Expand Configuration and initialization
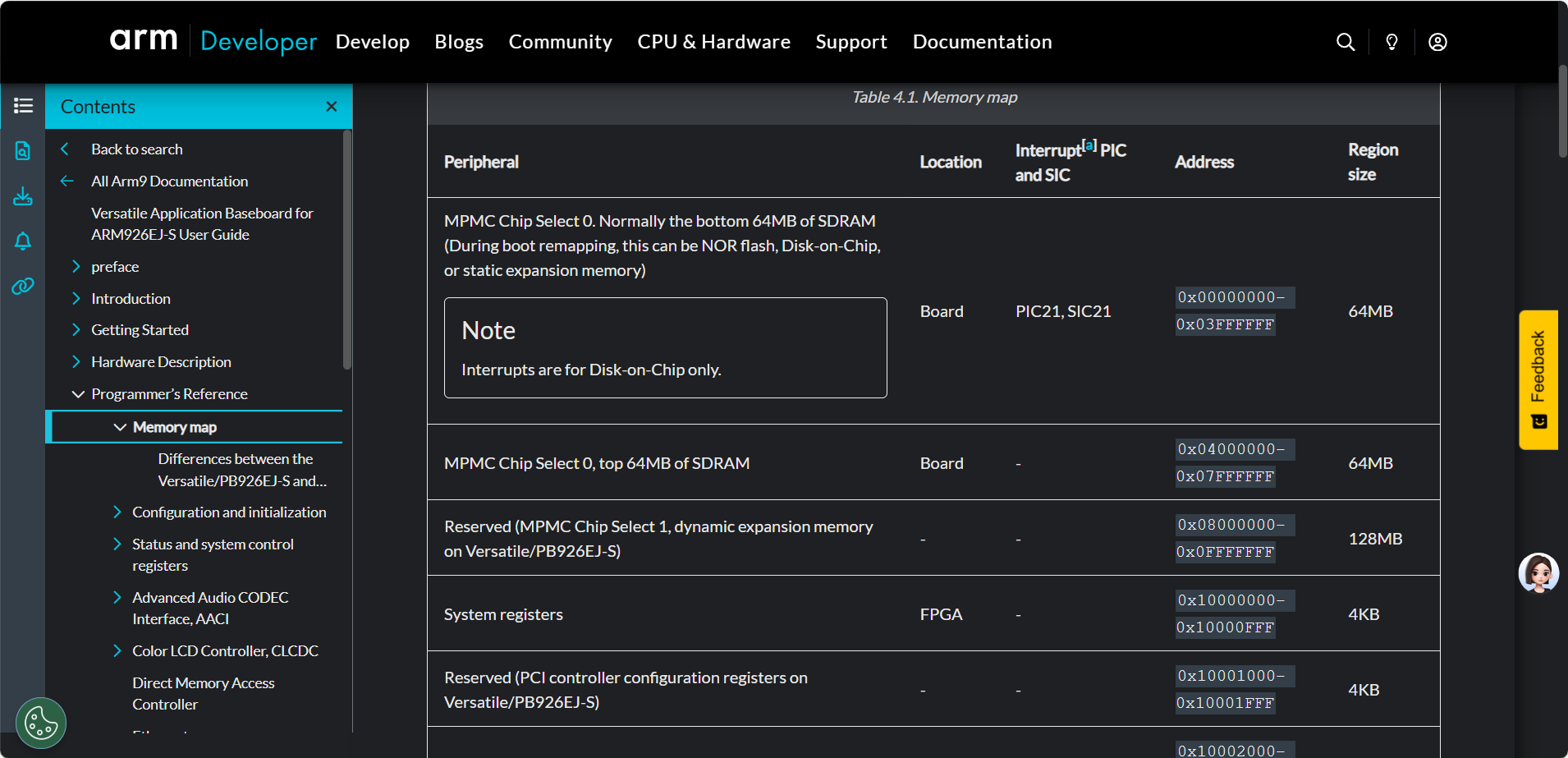Image resolution: width=1568 pixels, height=758 pixels. click(x=117, y=512)
